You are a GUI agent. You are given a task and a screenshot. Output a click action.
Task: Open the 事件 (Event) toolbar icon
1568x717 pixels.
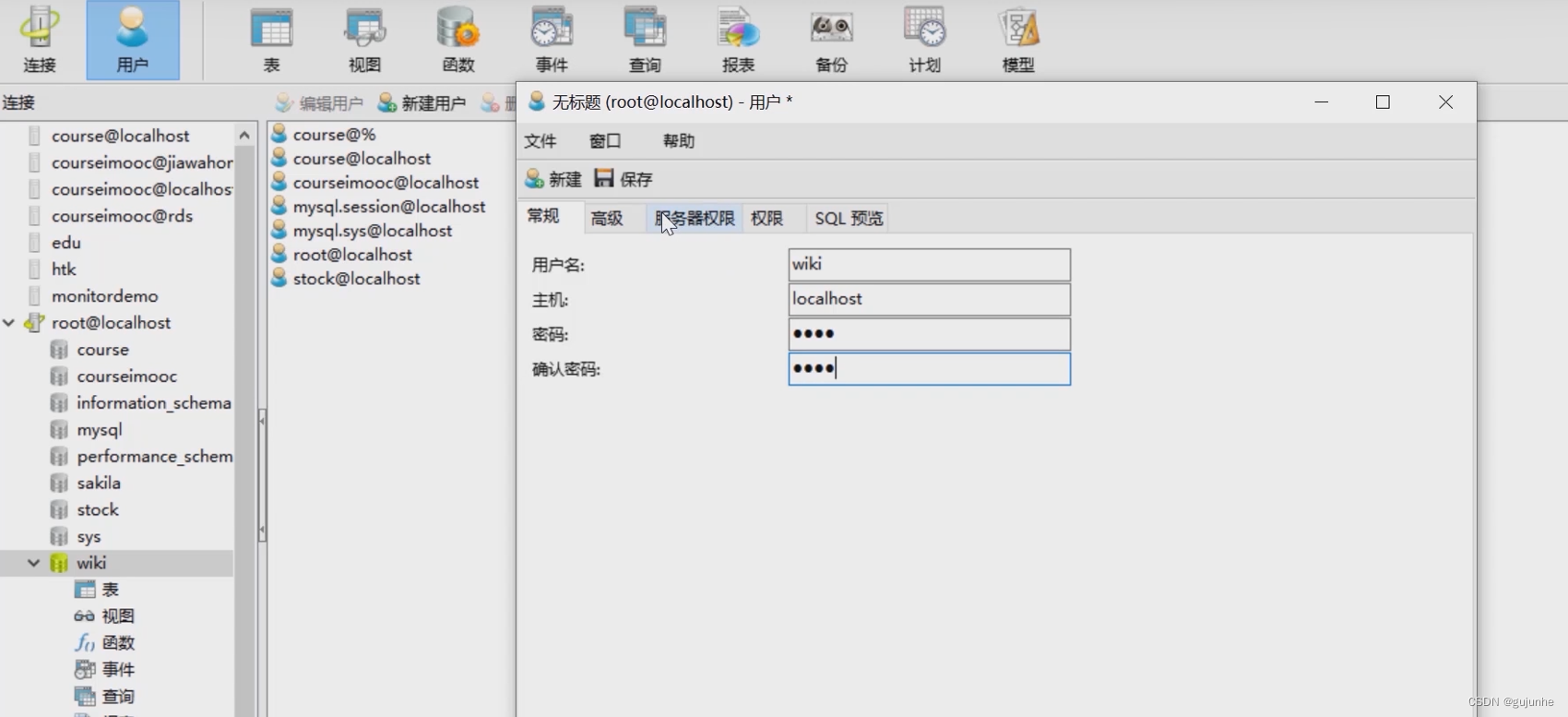tap(552, 40)
